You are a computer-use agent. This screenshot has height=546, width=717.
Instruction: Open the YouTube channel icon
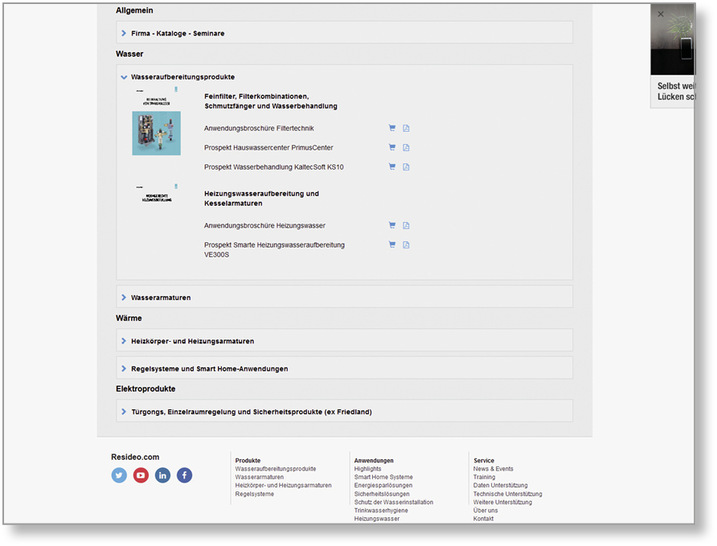click(x=141, y=476)
